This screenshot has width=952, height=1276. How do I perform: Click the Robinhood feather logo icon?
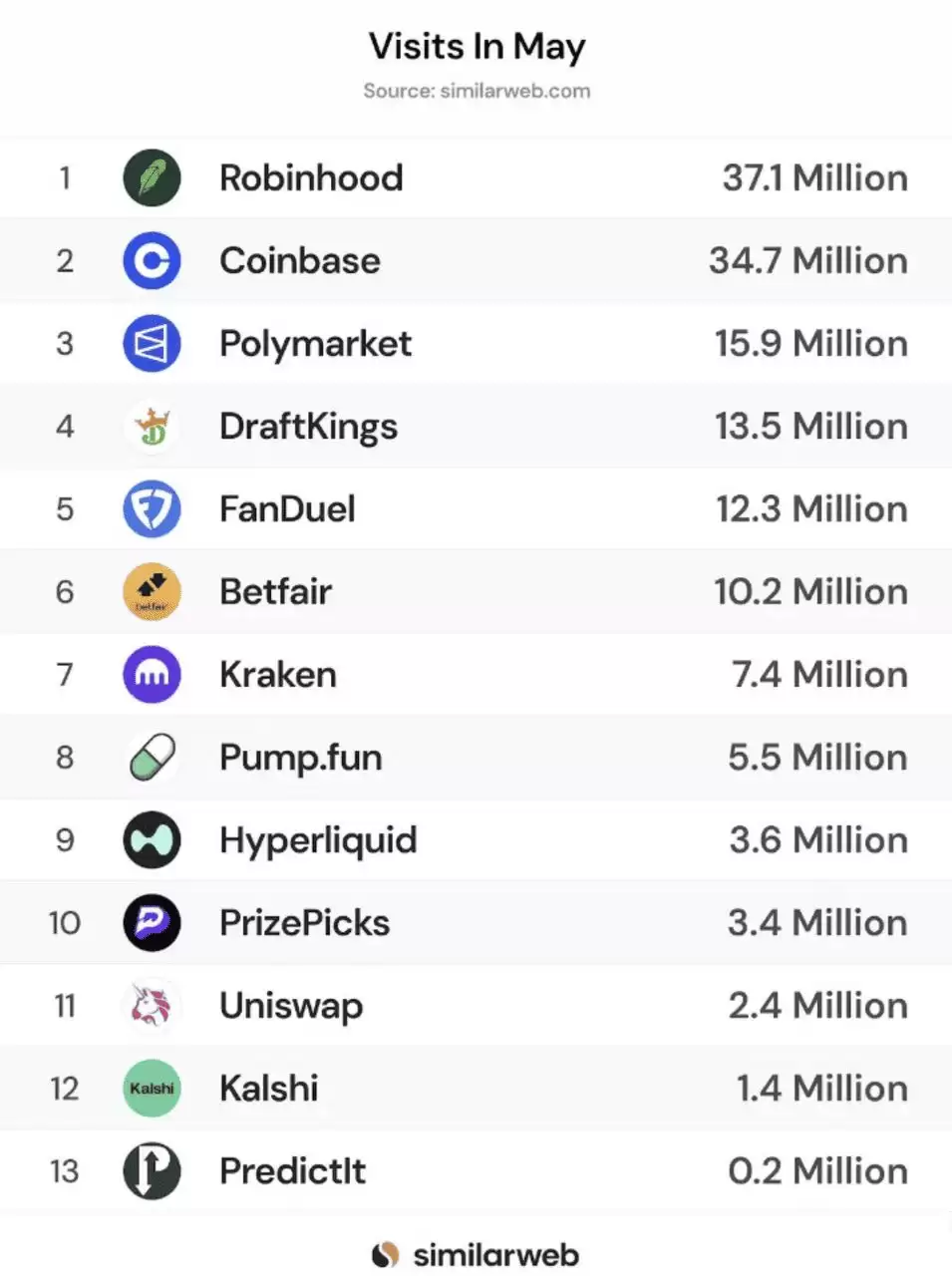(152, 178)
